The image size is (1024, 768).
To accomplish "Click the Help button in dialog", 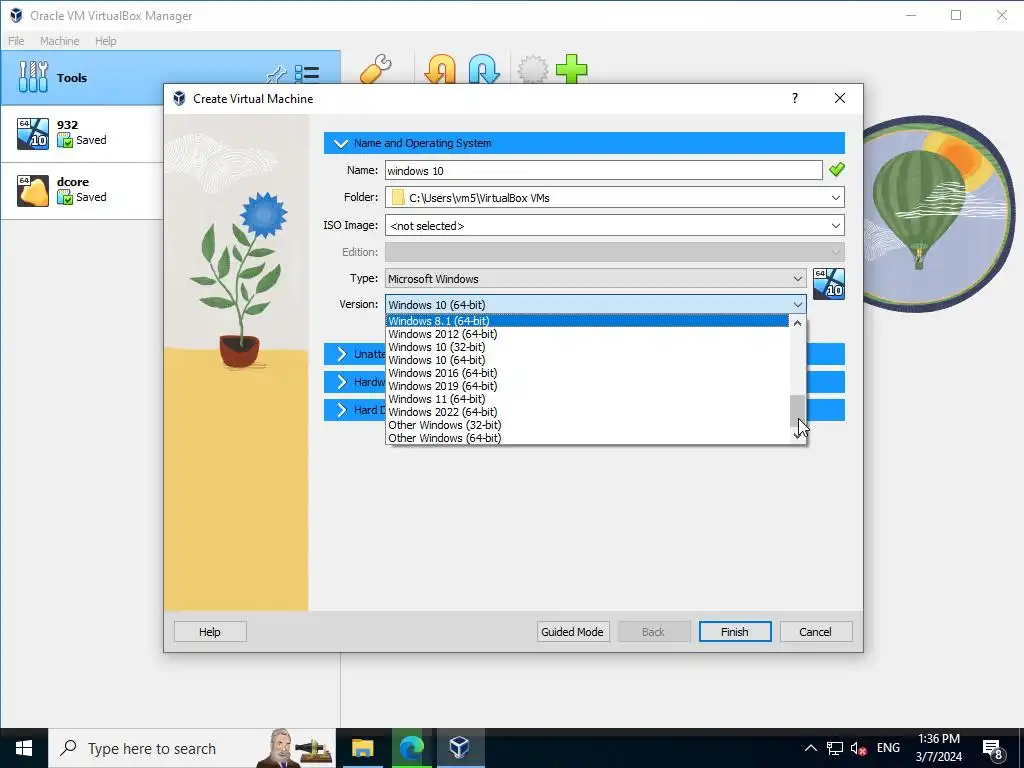I will [210, 632].
